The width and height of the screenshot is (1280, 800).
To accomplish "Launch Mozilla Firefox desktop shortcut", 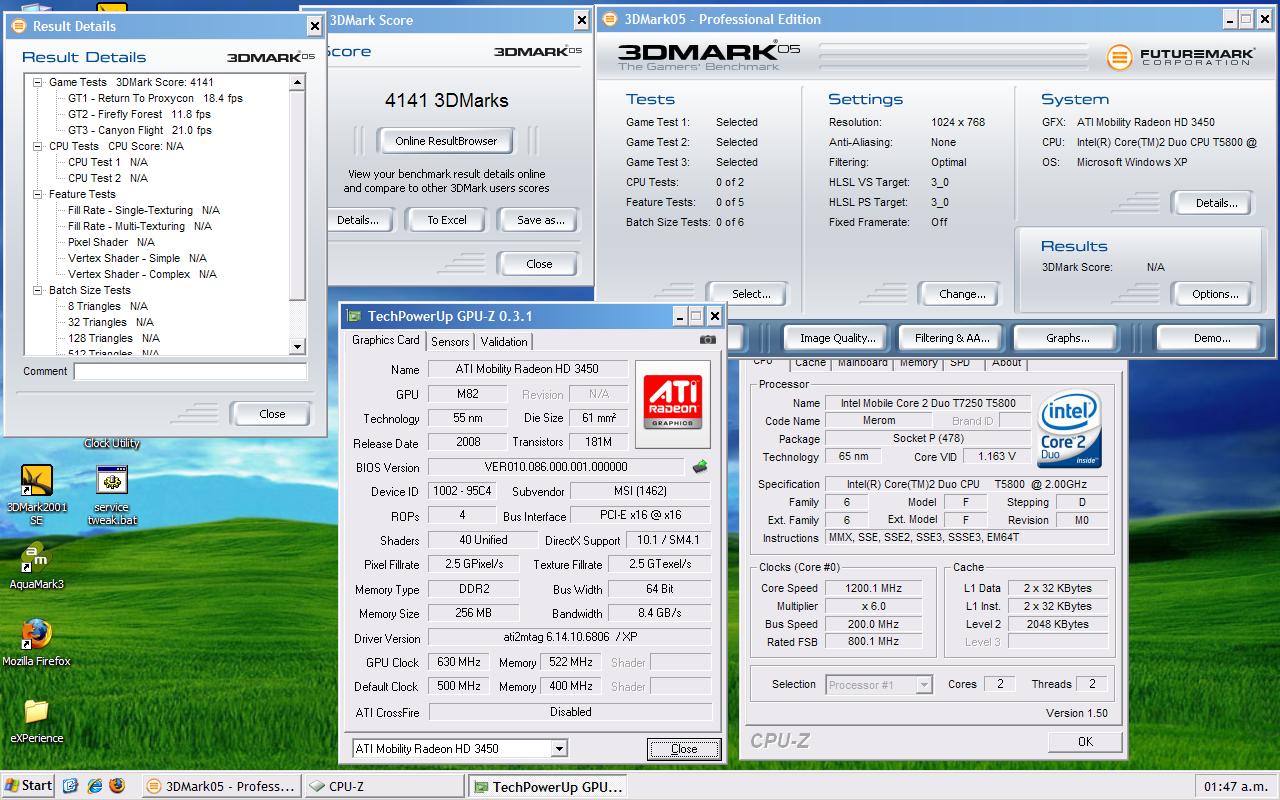I will [37, 642].
